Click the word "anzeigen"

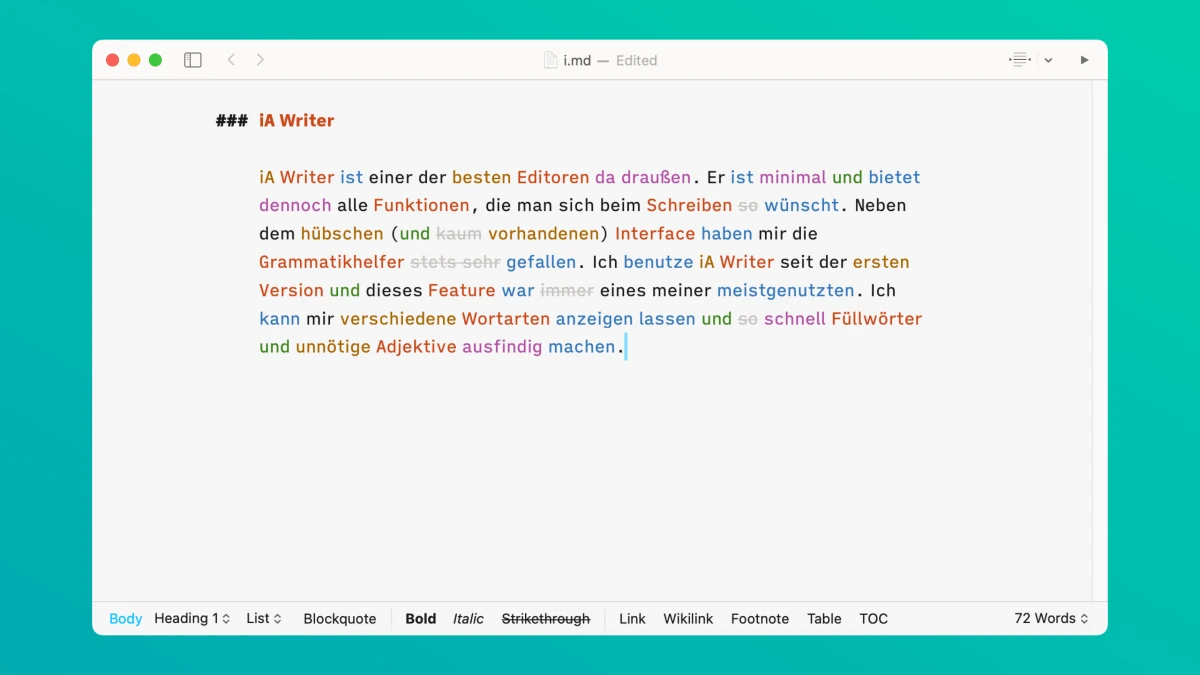click(594, 319)
